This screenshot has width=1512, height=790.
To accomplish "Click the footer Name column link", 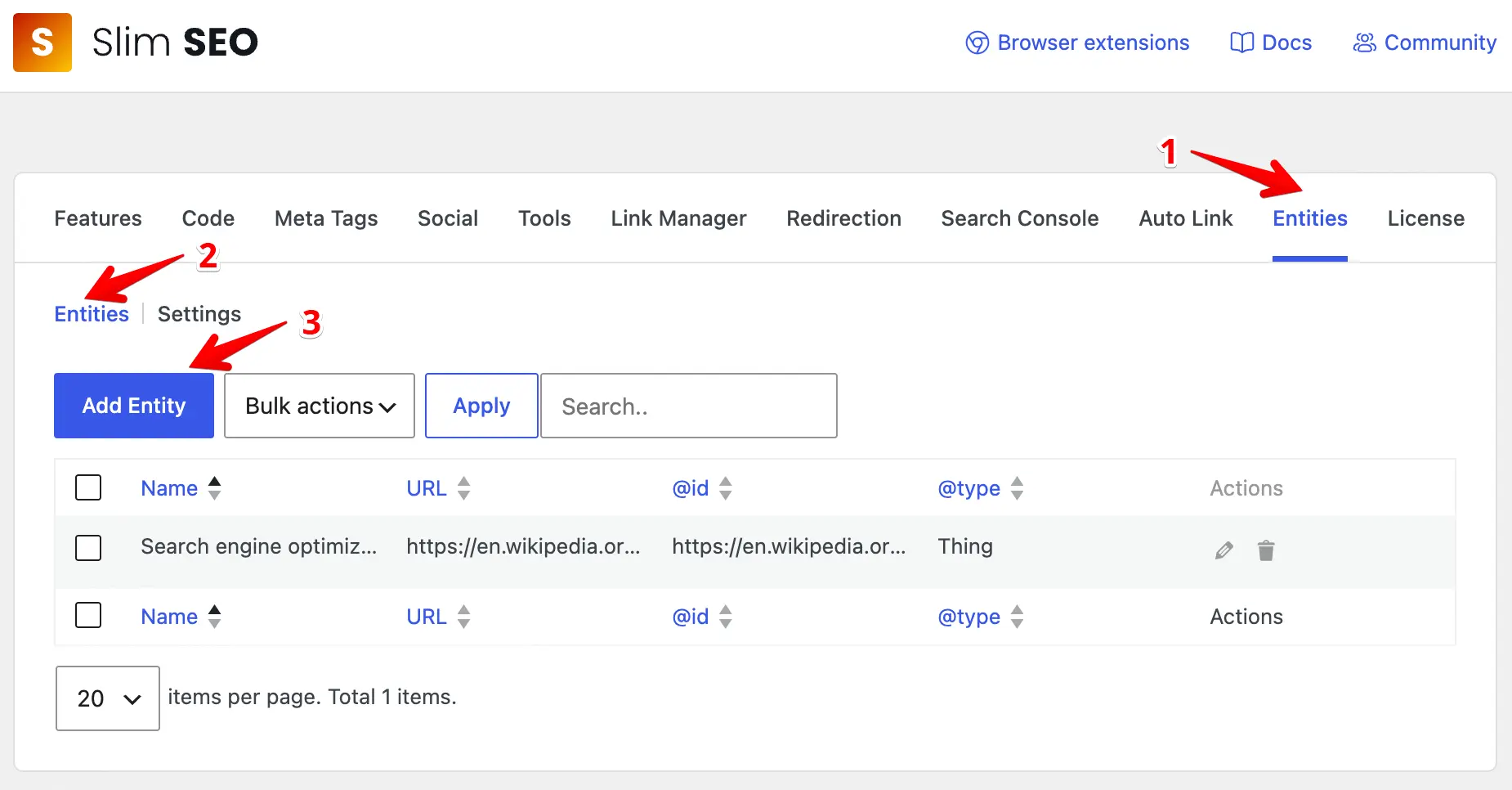I will tap(169, 617).
